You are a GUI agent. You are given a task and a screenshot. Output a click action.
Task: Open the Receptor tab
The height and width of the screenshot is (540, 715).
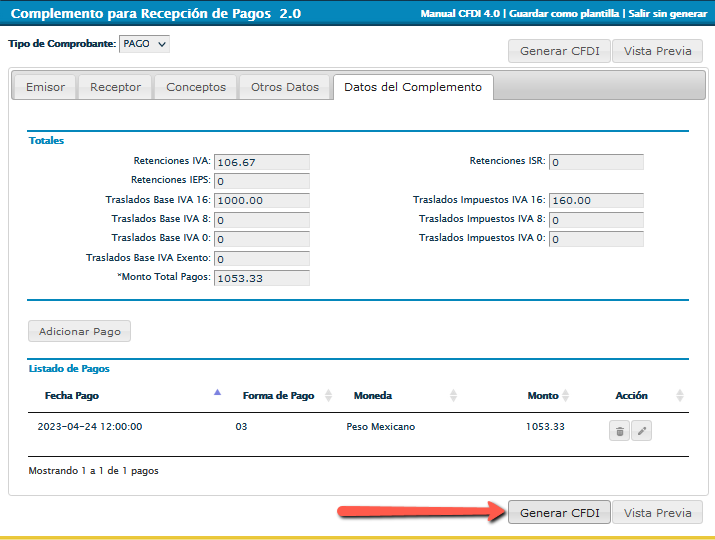click(x=116, y=87)
